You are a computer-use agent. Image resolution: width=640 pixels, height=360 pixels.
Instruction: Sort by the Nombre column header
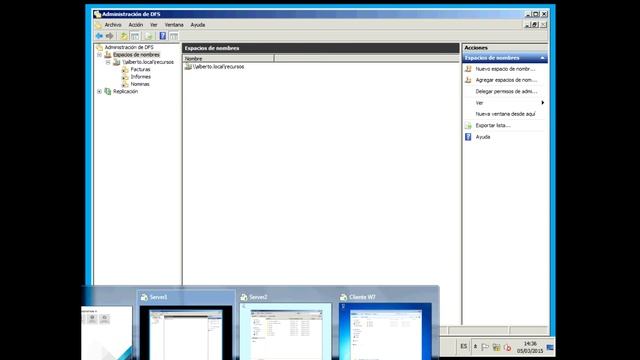228,59
